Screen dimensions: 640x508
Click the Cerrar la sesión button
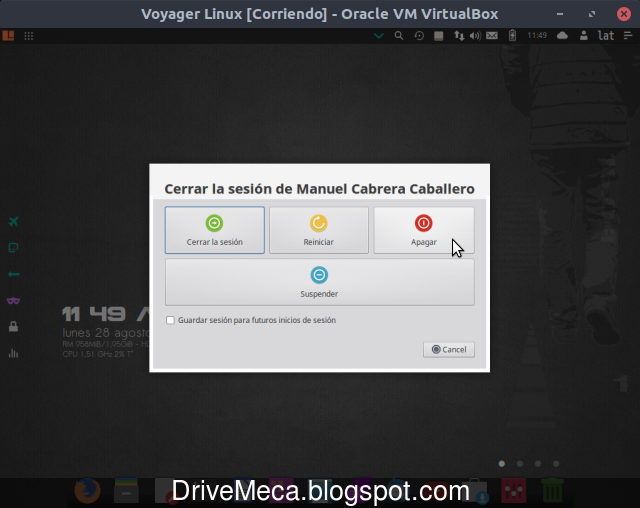(215, 230)
